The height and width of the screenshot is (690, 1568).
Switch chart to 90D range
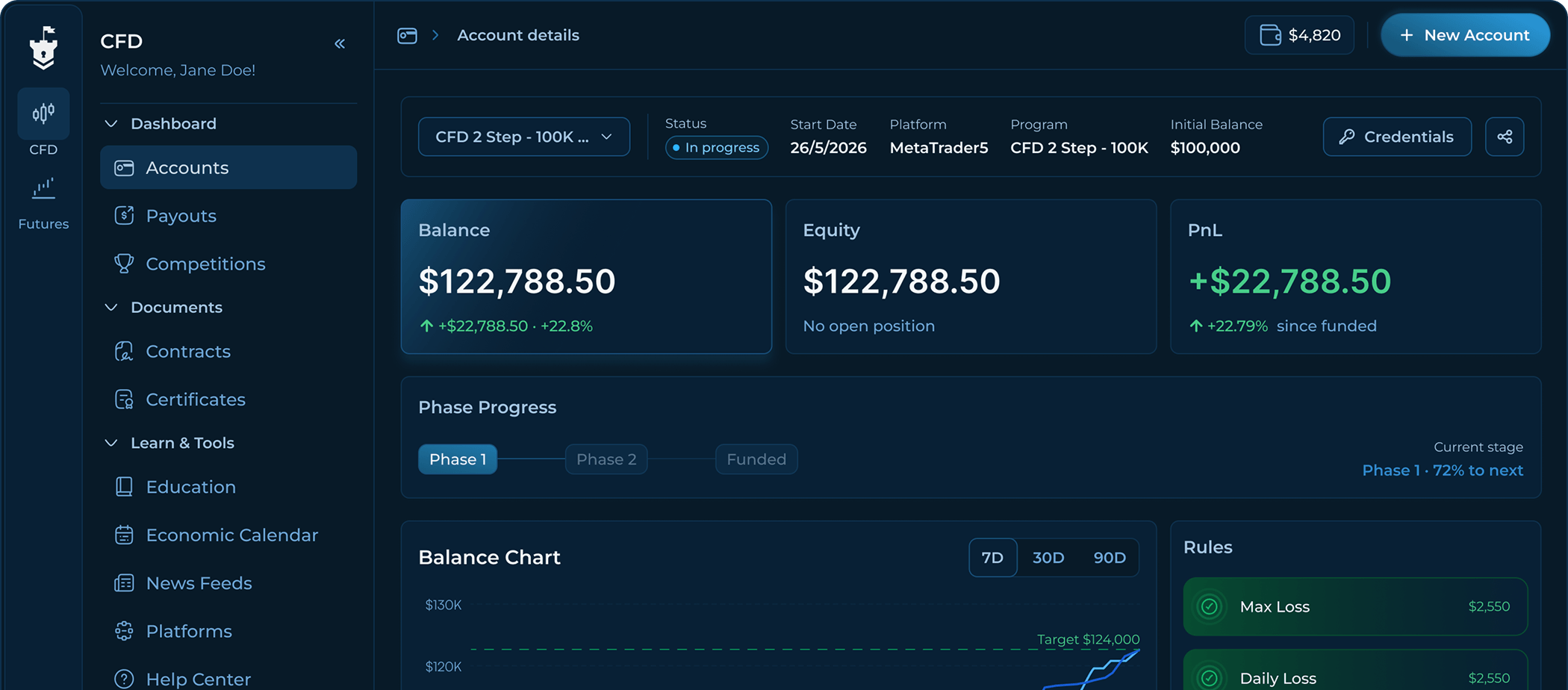pyautogui.click(x=1110, y=558)
